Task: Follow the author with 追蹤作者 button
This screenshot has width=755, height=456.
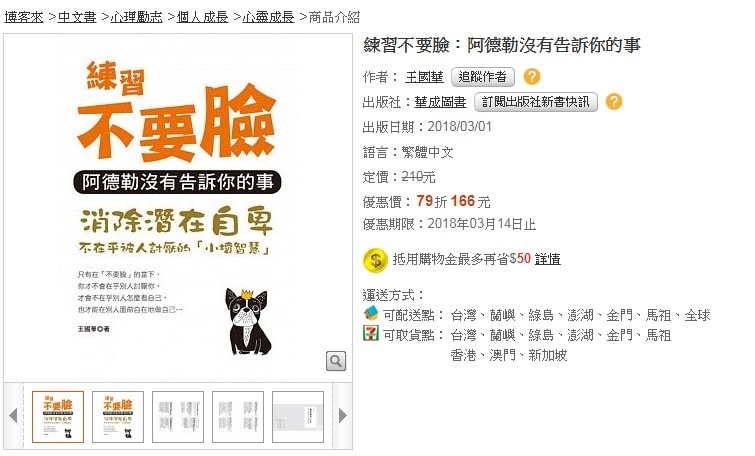Action: [x=482, y=77]
